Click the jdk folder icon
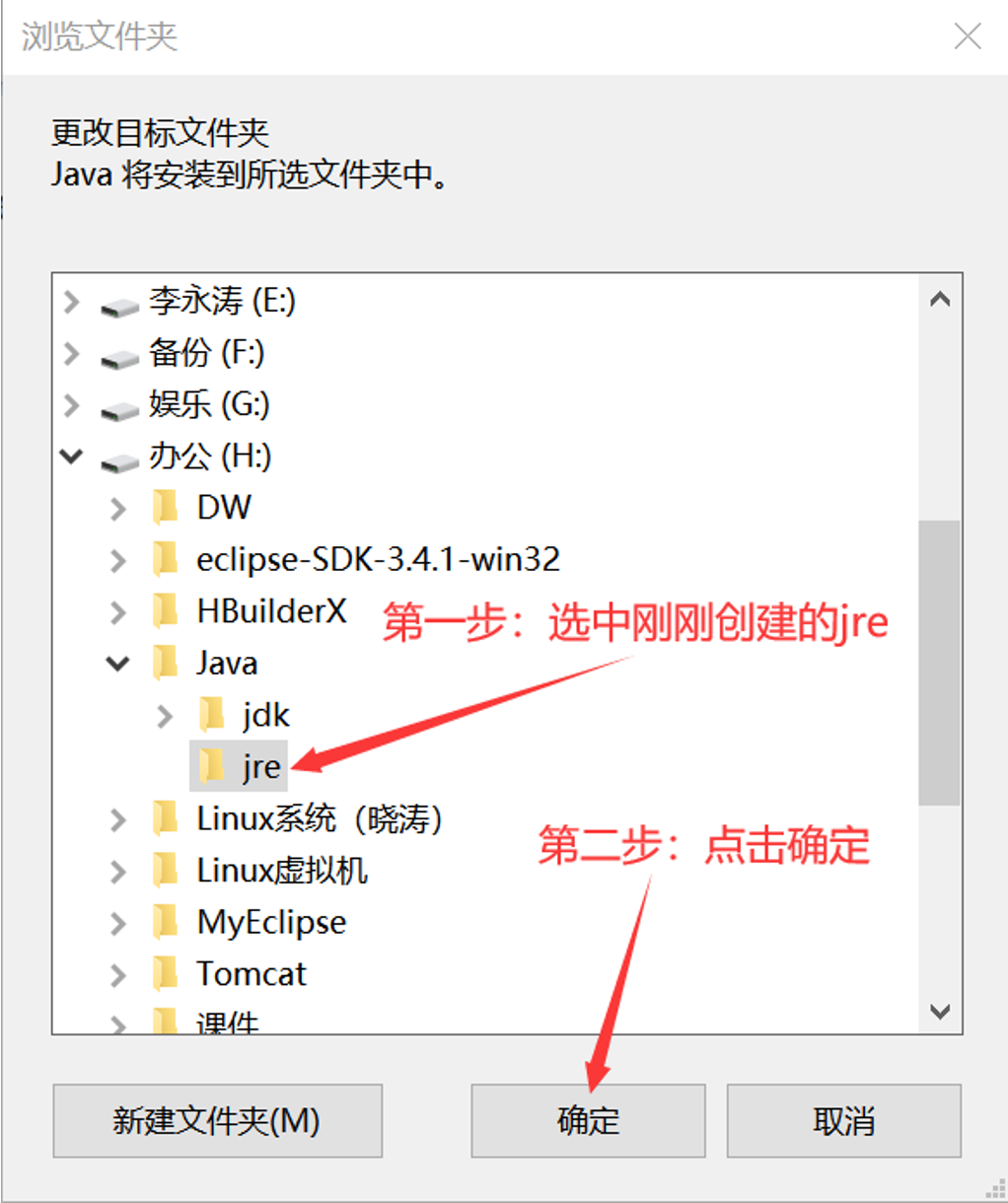Image resolution: width=1008 pixels, height=1203 pixels. tap(211, 715)
